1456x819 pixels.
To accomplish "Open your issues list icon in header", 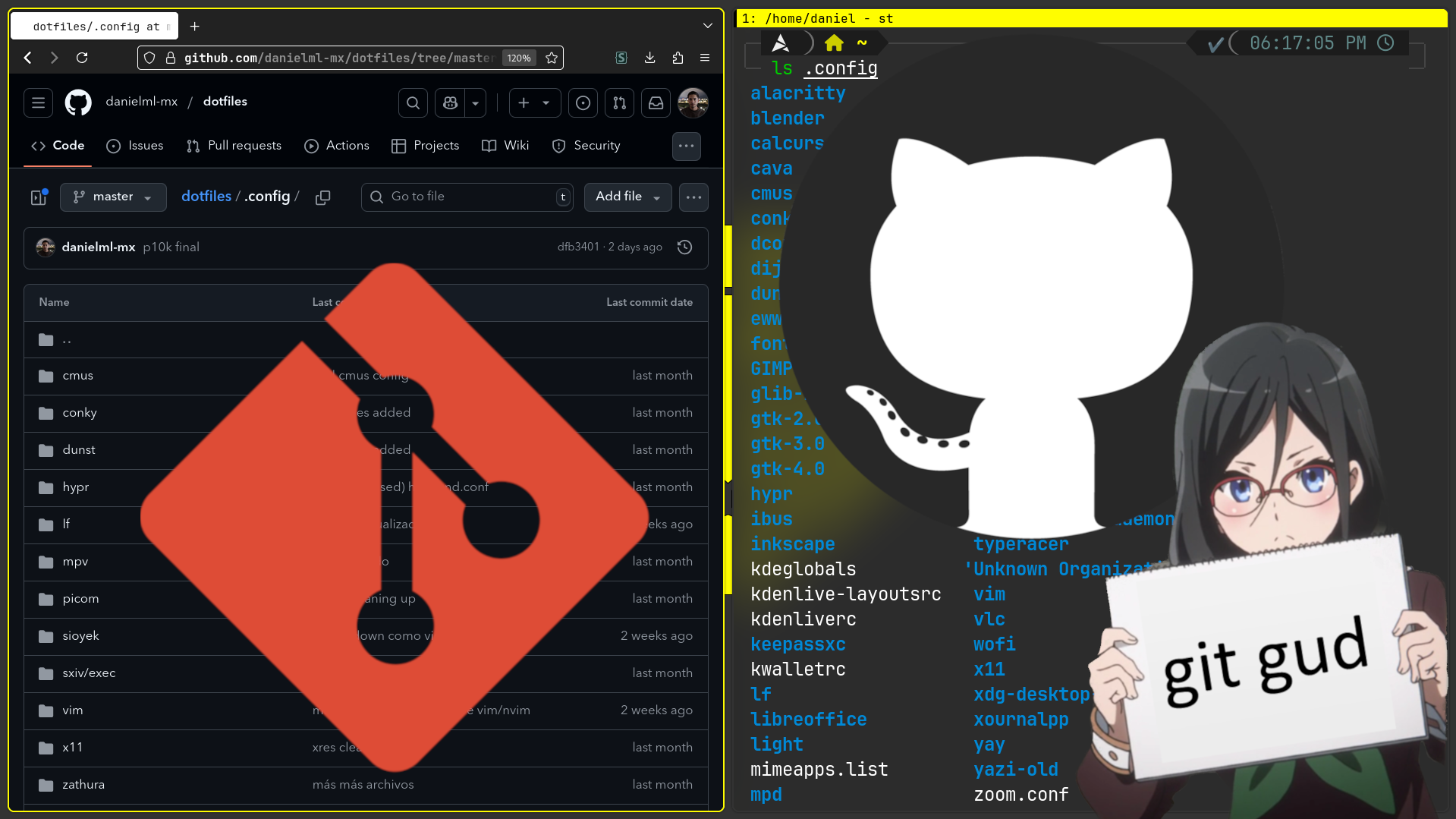I will pos(583,102).
